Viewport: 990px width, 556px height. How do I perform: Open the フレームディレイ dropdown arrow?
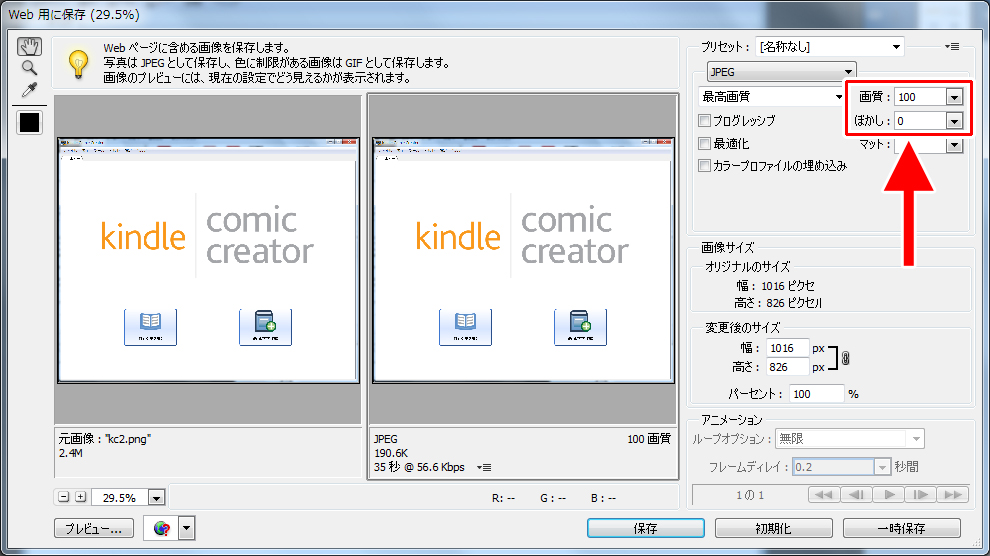pyautogui.click(x=882, y=467)
